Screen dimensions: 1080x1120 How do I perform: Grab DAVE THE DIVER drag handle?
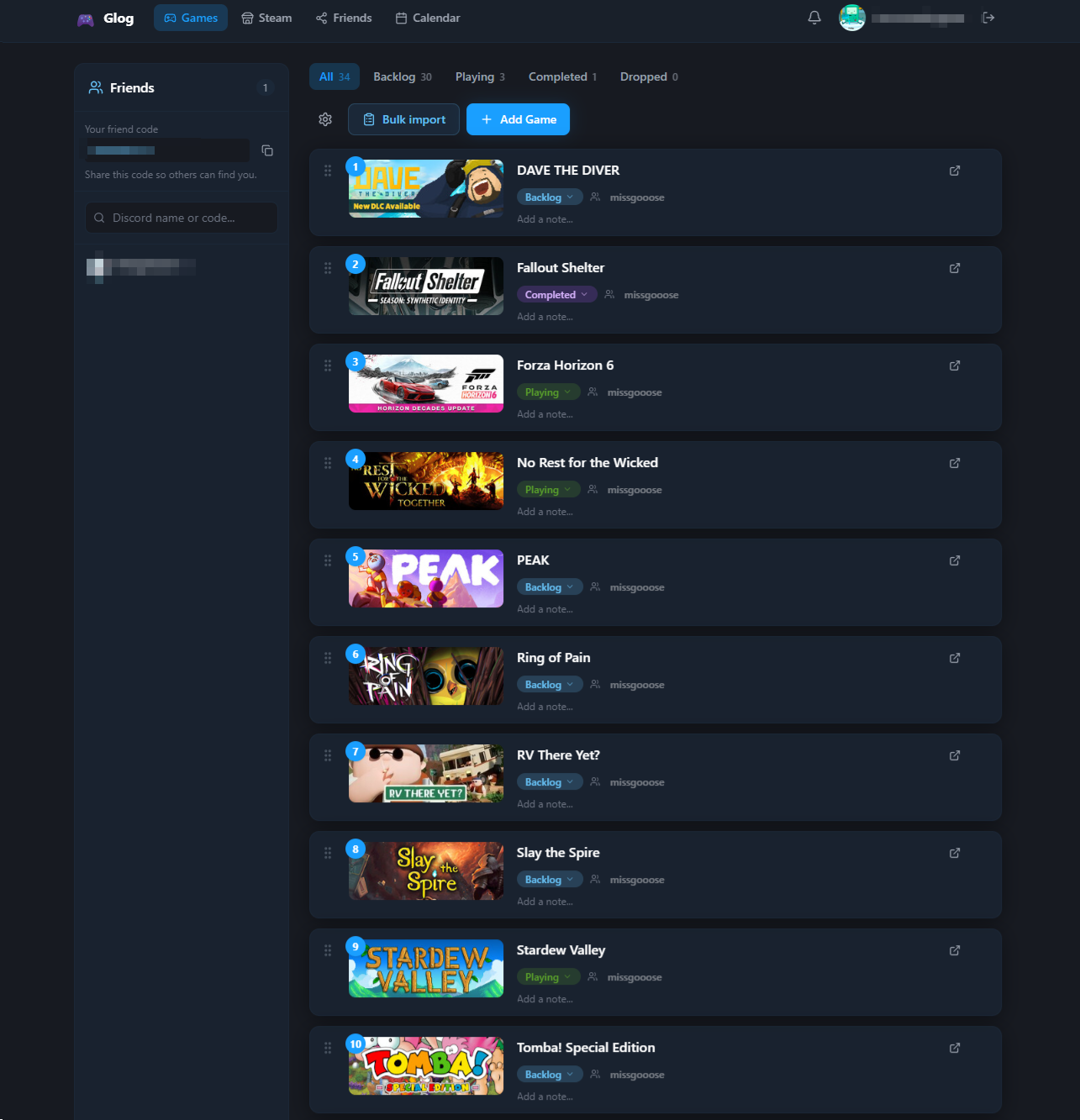(x=328, y=171)
